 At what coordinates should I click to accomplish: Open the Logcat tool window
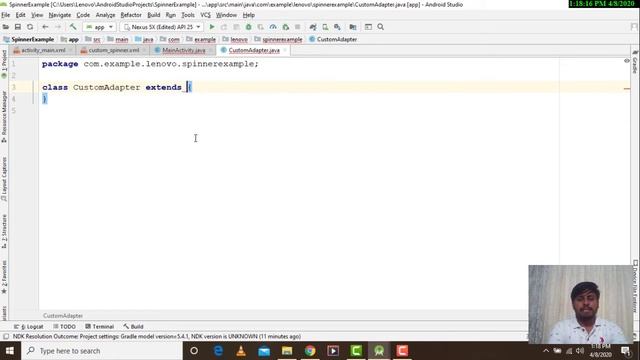(x=29, y=327)
